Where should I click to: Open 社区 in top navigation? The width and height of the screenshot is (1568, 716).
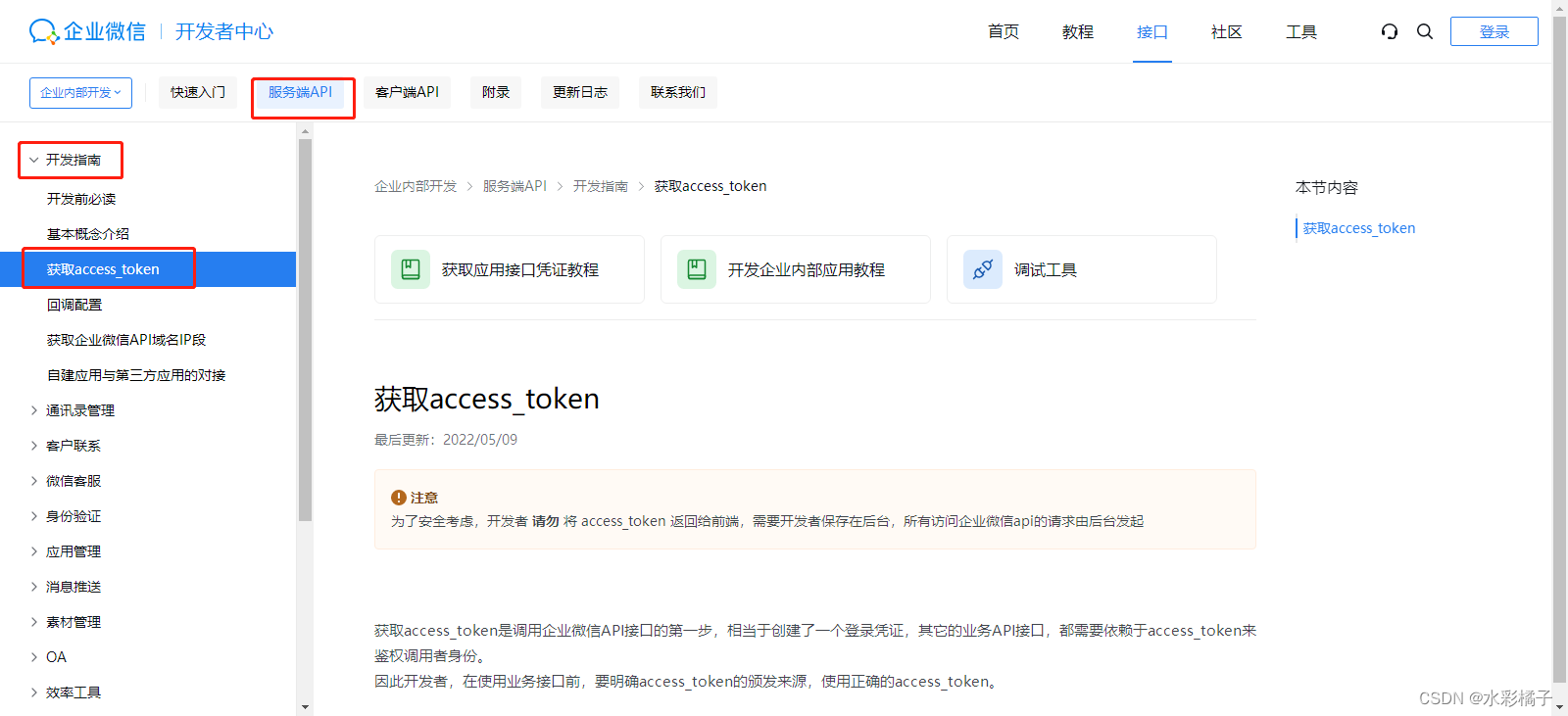1227,32
